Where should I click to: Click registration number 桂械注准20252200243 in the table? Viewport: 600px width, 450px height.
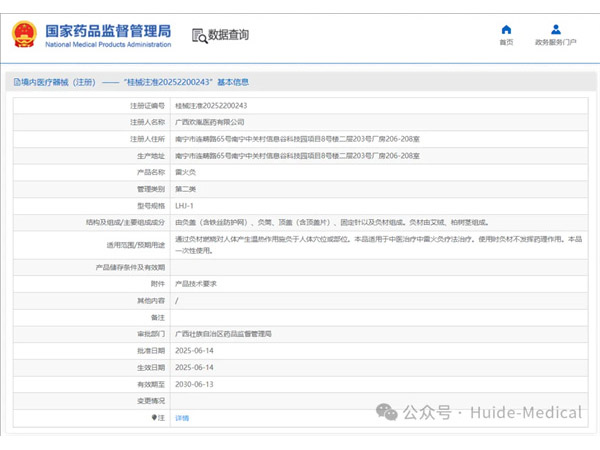[x=211, y=105]
